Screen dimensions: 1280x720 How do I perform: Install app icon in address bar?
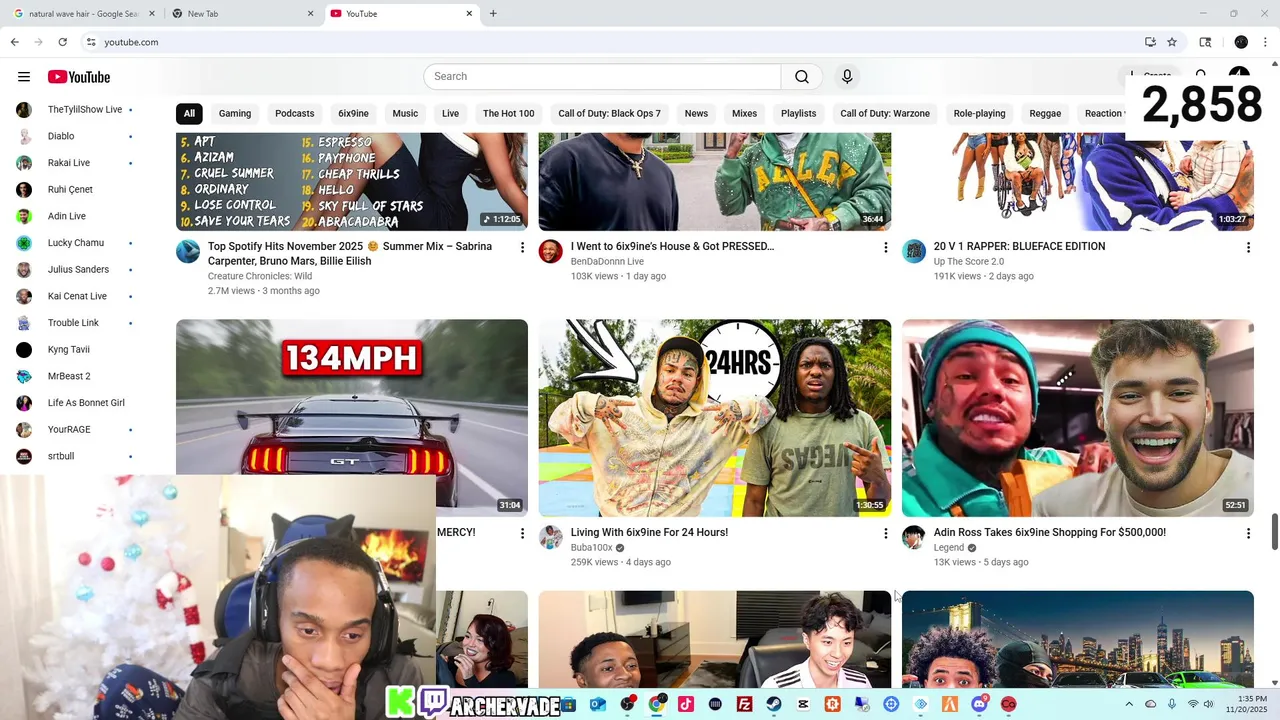pyautogui.click(x=1150, y=42)
